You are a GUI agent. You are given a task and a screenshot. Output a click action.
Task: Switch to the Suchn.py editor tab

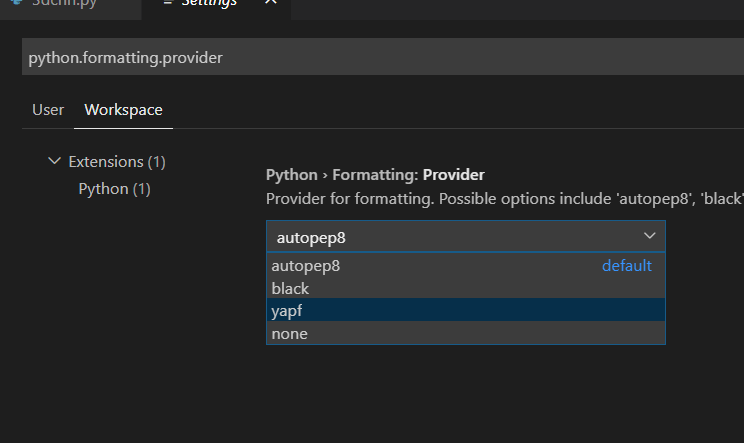62,4
